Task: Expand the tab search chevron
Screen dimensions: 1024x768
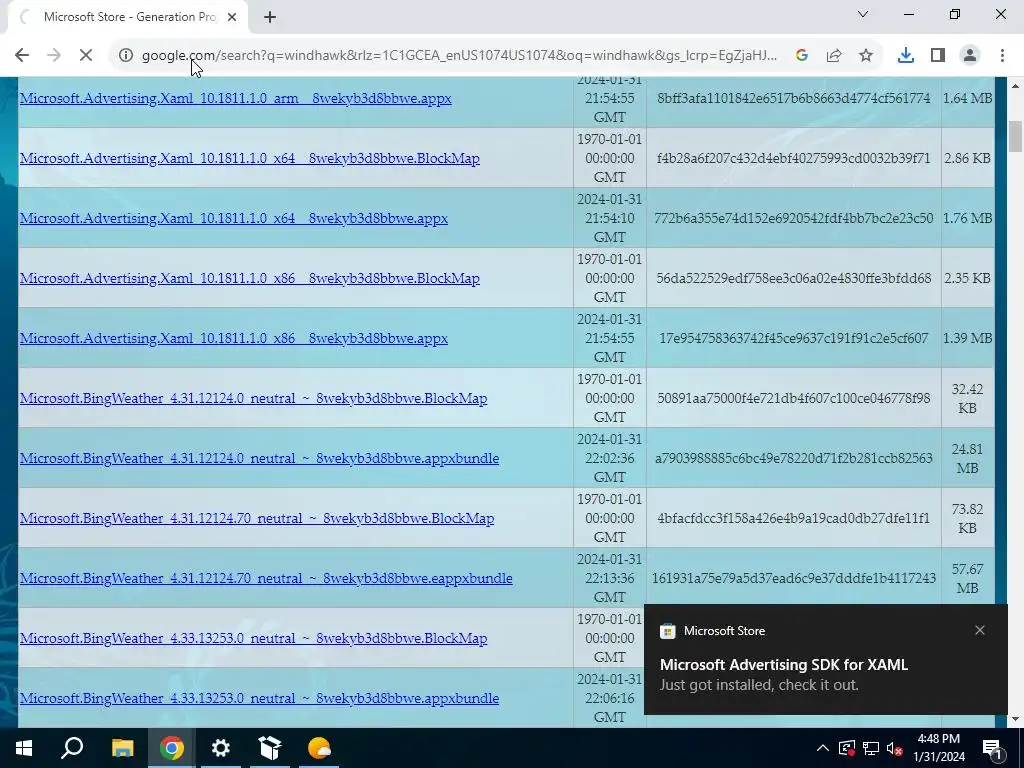Action: [x=863, y=14]
